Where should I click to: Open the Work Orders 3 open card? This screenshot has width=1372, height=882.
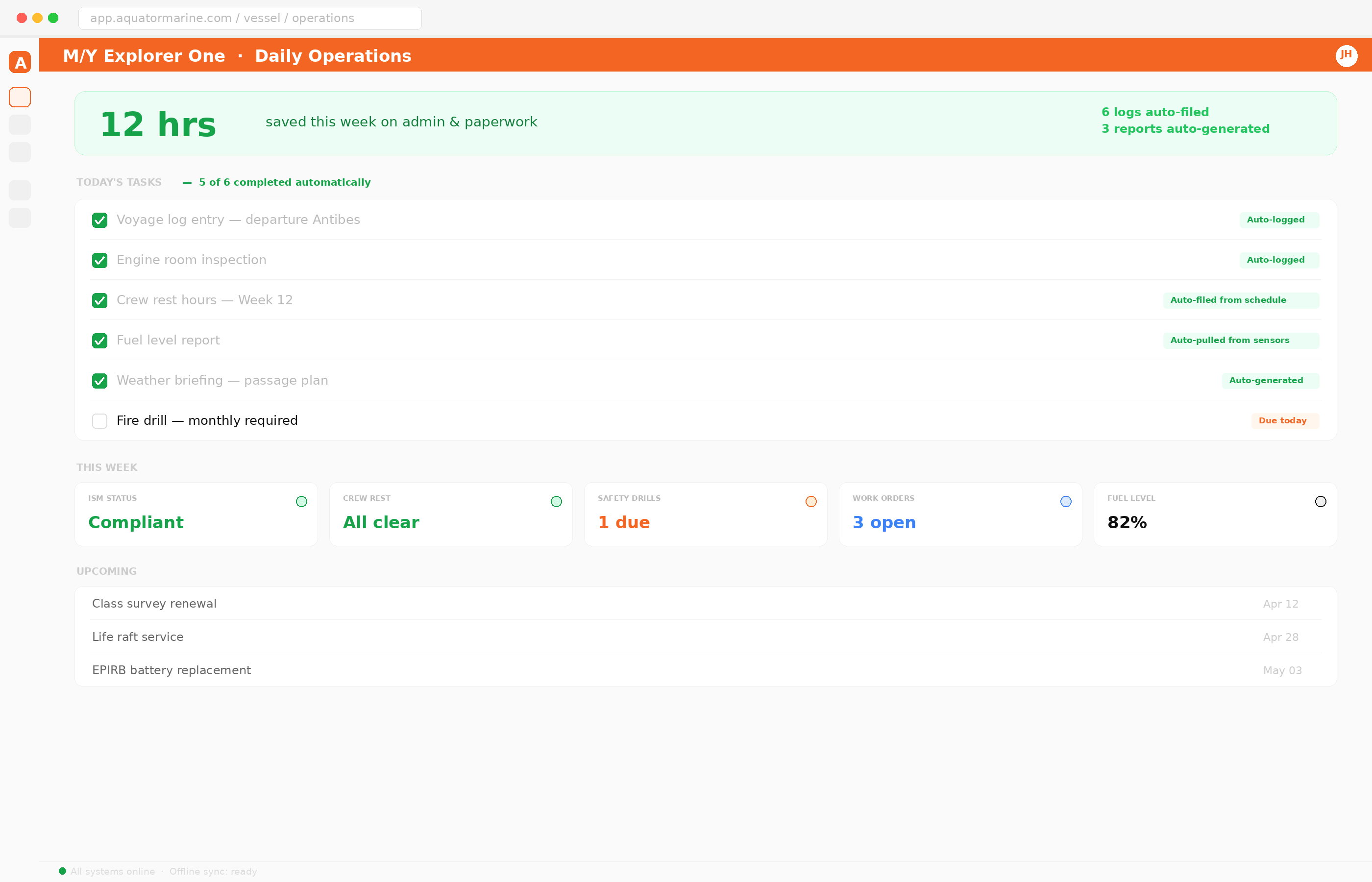pos(960,514)
